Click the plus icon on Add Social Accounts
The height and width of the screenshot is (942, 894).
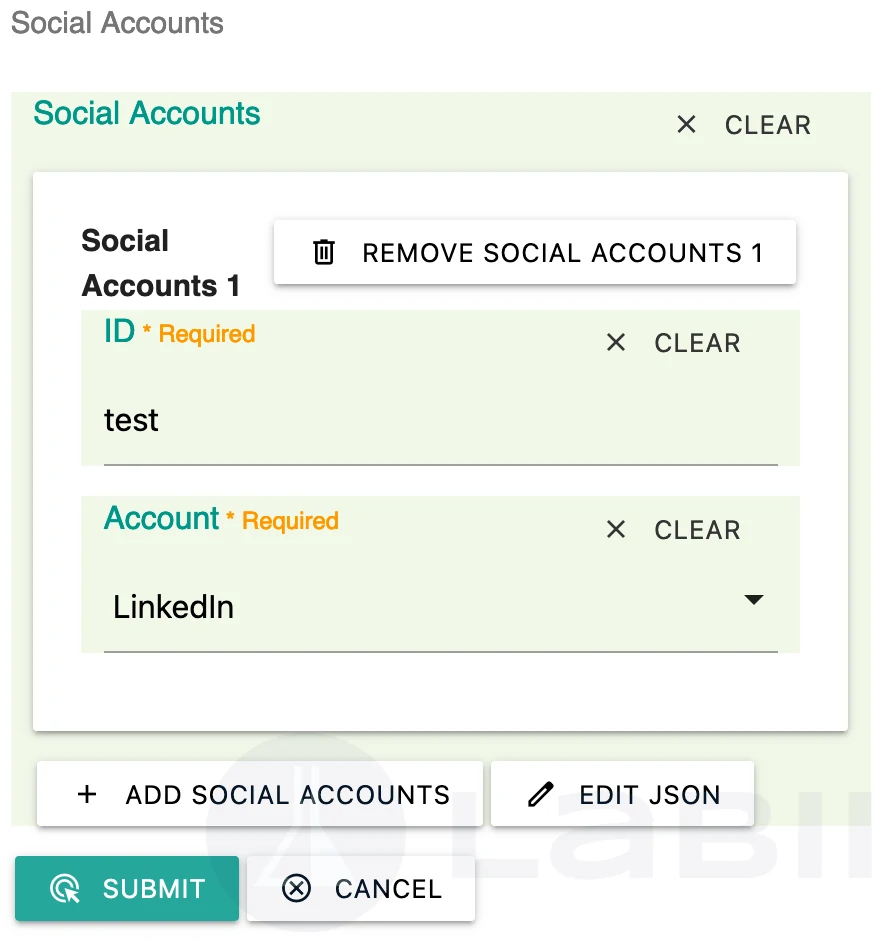[88, 795]
